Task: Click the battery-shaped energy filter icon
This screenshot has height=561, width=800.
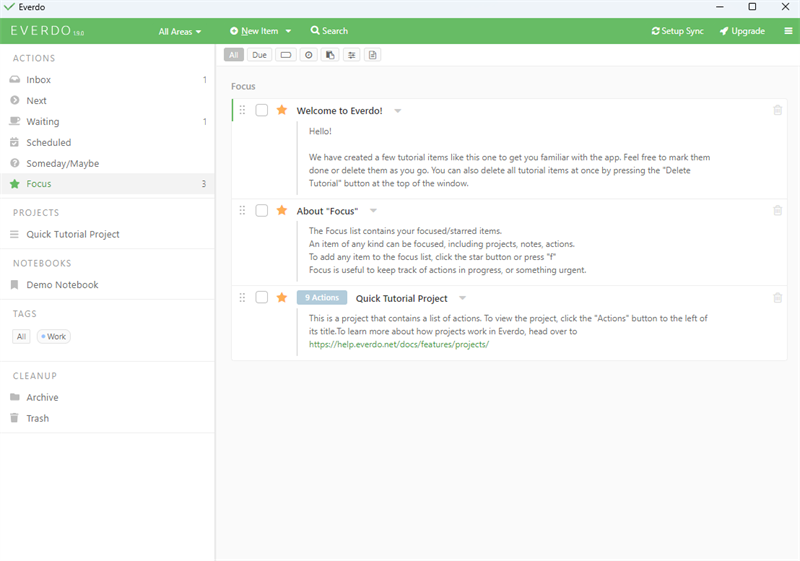Action: point(286,55)
